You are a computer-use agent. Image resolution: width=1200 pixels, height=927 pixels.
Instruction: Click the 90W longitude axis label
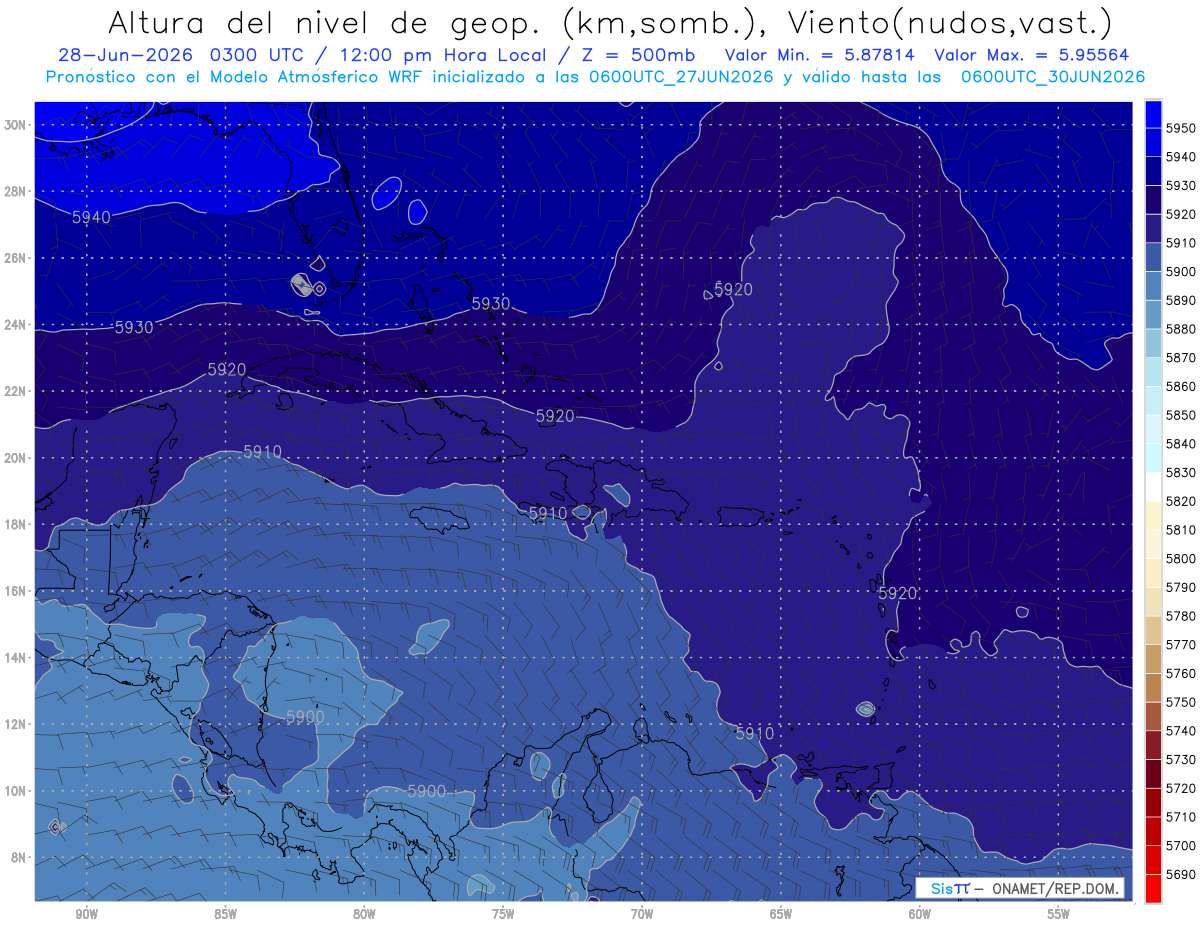coord(86,914)
